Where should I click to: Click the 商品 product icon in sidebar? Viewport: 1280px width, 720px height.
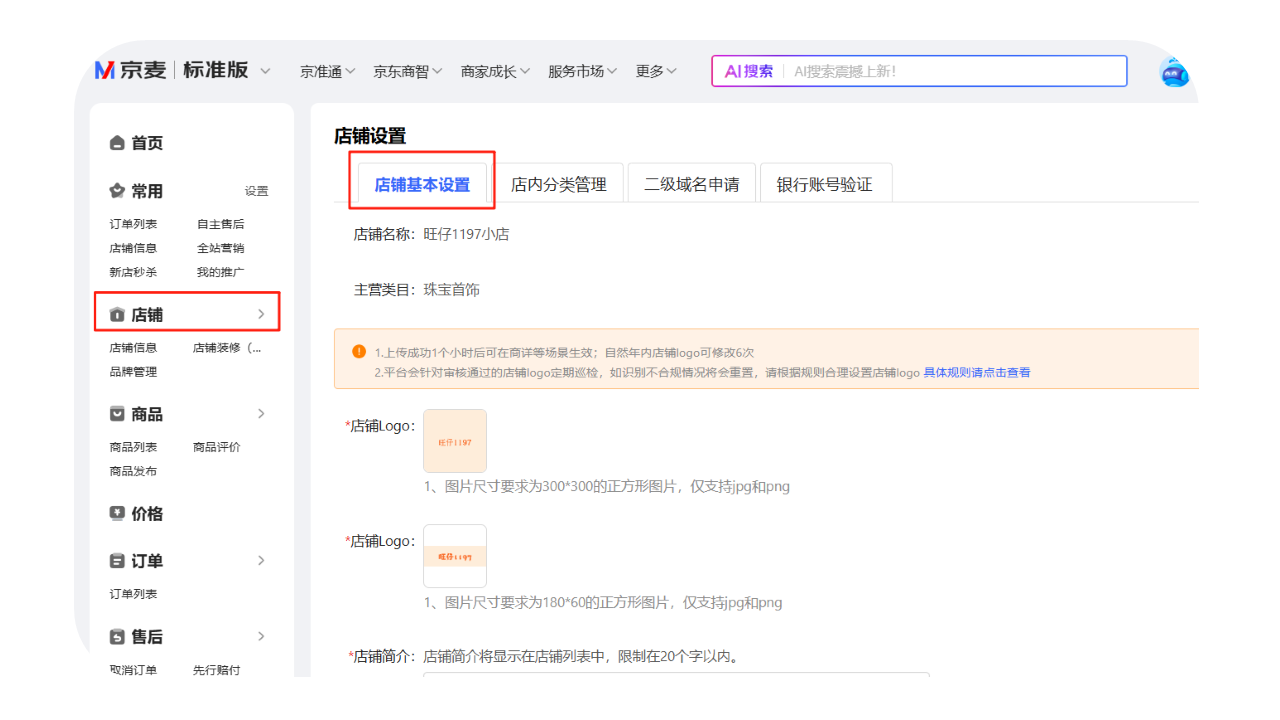click(117, 414)
